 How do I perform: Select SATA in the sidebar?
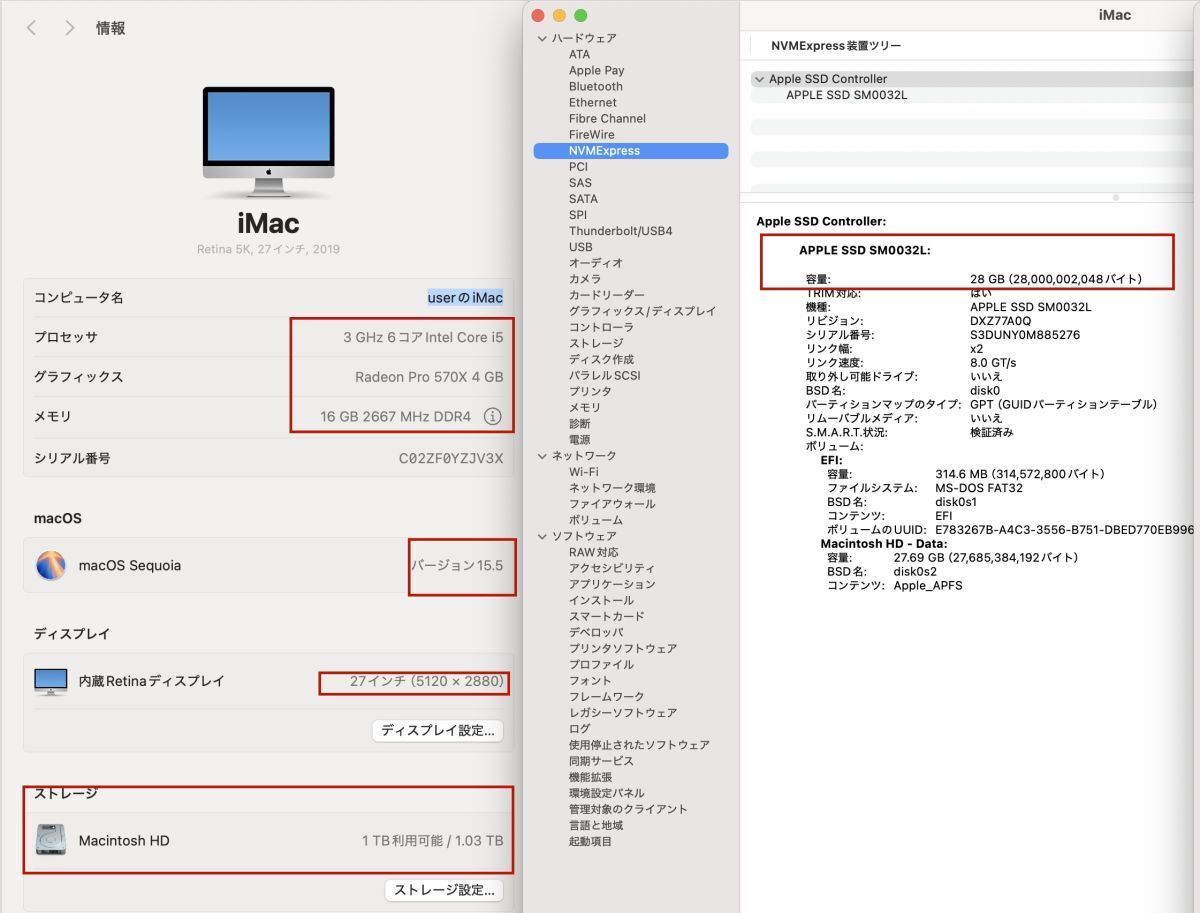584,198
